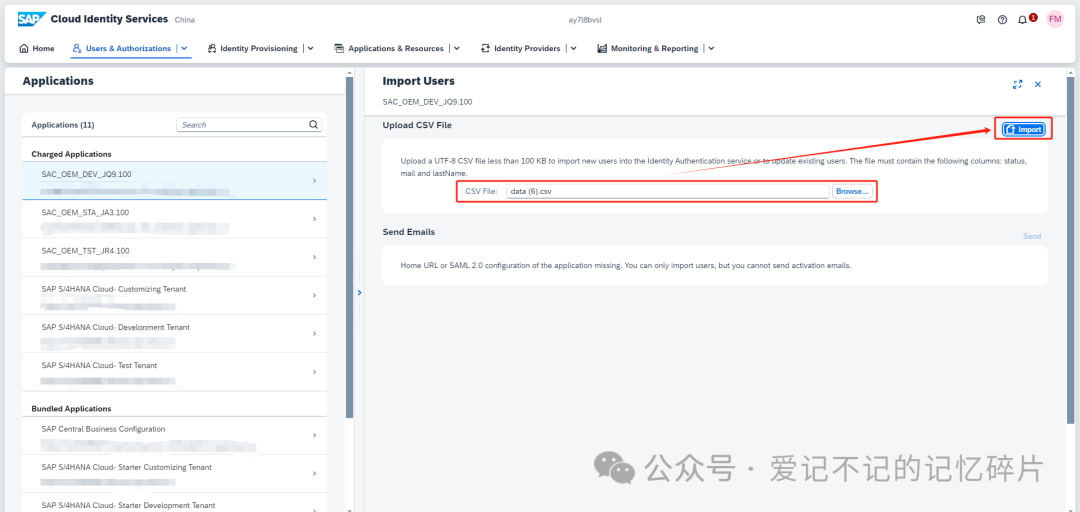Expand Identity Provisioning dropdown arrow
Screen dimensions: 1080x512
[x=310, y=48]
